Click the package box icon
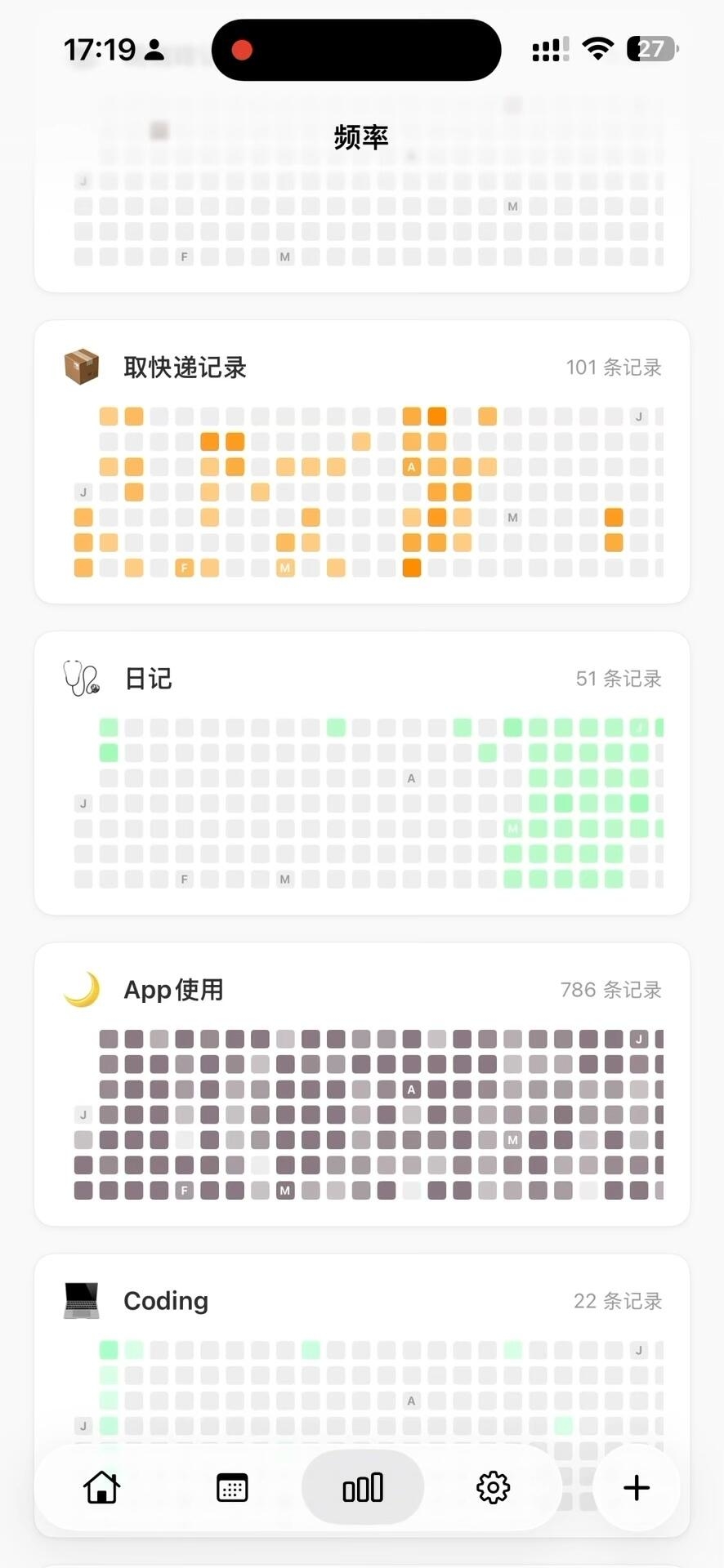 [x=82, y=367]
